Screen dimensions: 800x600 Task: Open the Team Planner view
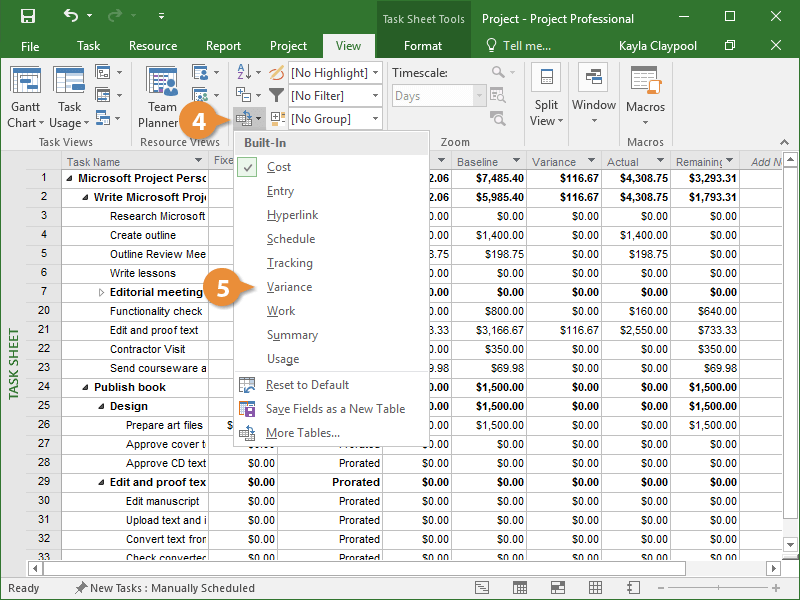click(161, 100)
